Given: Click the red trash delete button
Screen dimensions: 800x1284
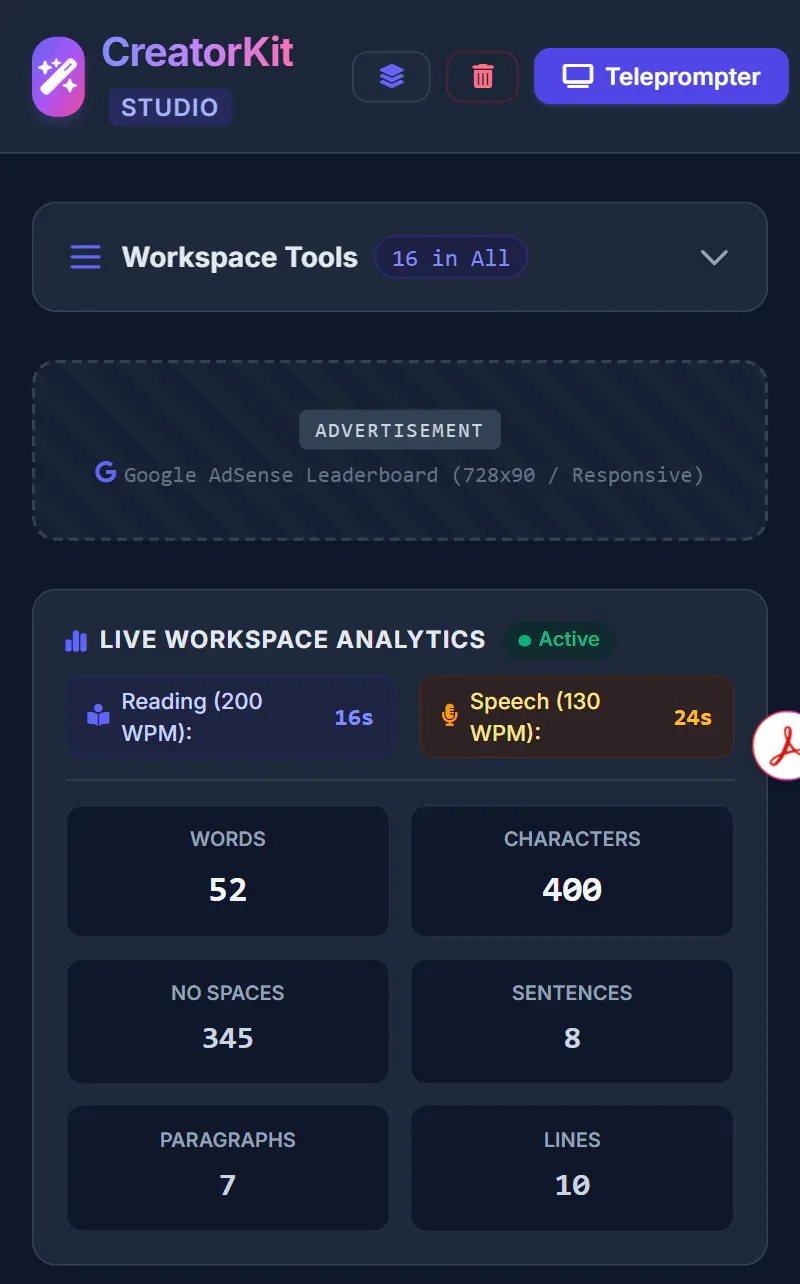Looking at the screenshot, I should click(x=482, y=77).
